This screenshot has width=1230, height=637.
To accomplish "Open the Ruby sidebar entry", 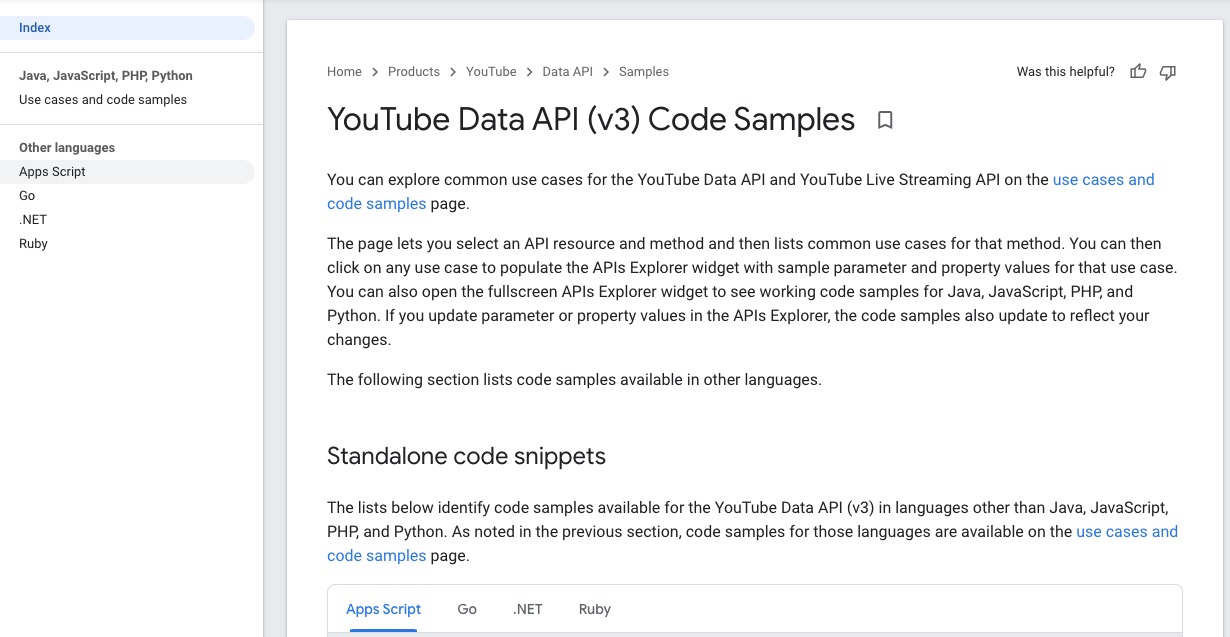I will click(33, 243).
